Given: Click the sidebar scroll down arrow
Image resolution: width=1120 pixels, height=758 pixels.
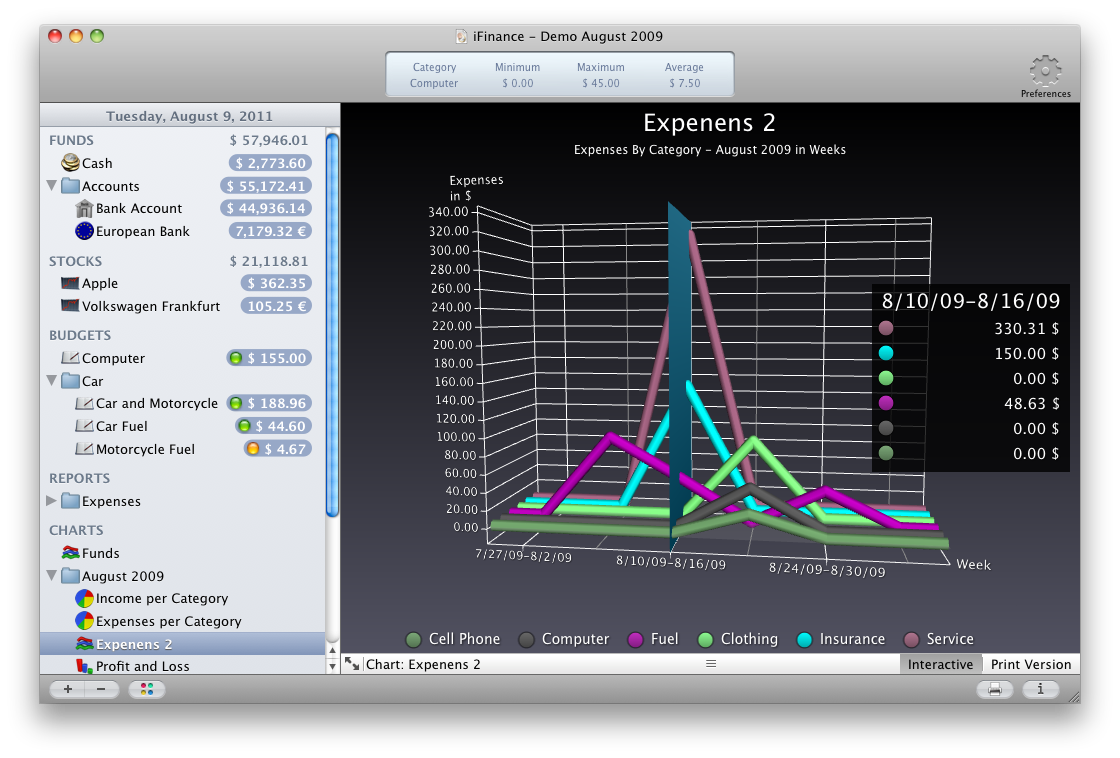Looking at the screenshot, I should [x=332, y=666].
